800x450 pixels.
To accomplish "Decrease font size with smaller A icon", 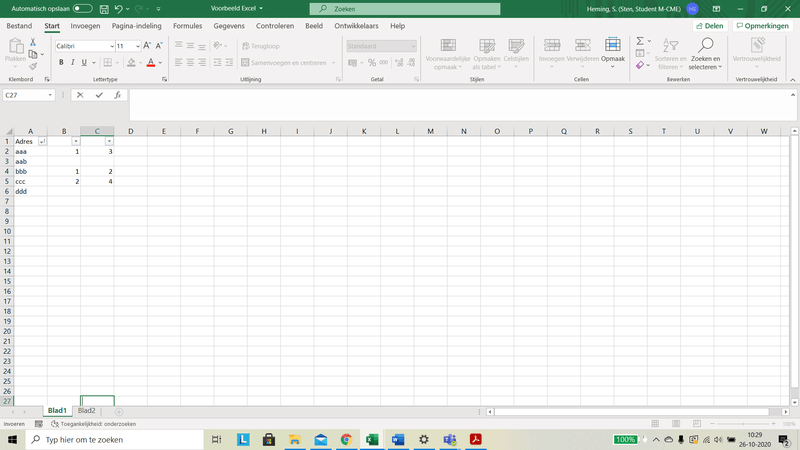I will point(159,46).
